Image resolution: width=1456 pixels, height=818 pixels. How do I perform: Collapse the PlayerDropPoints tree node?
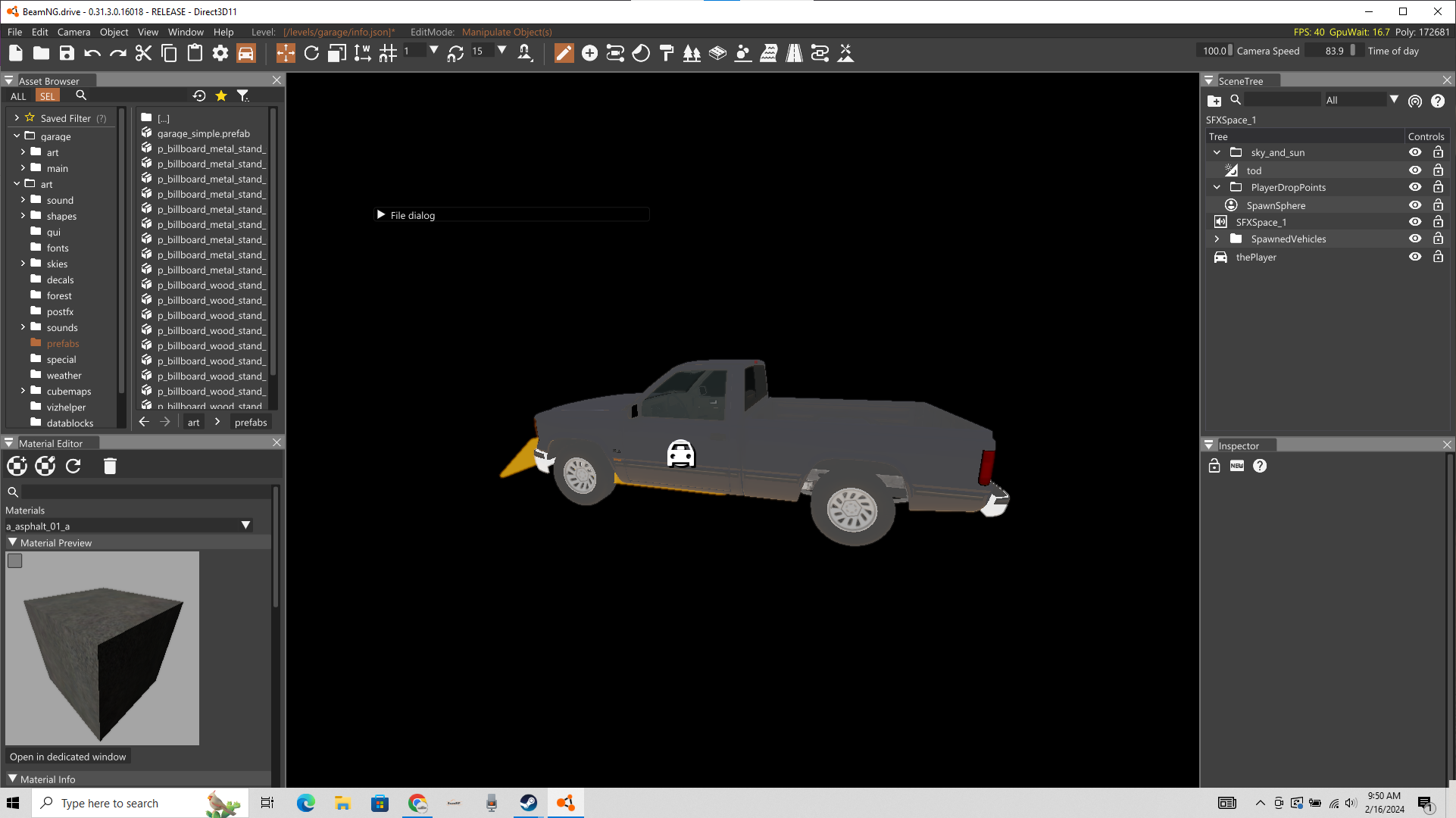pos(1217,187)
